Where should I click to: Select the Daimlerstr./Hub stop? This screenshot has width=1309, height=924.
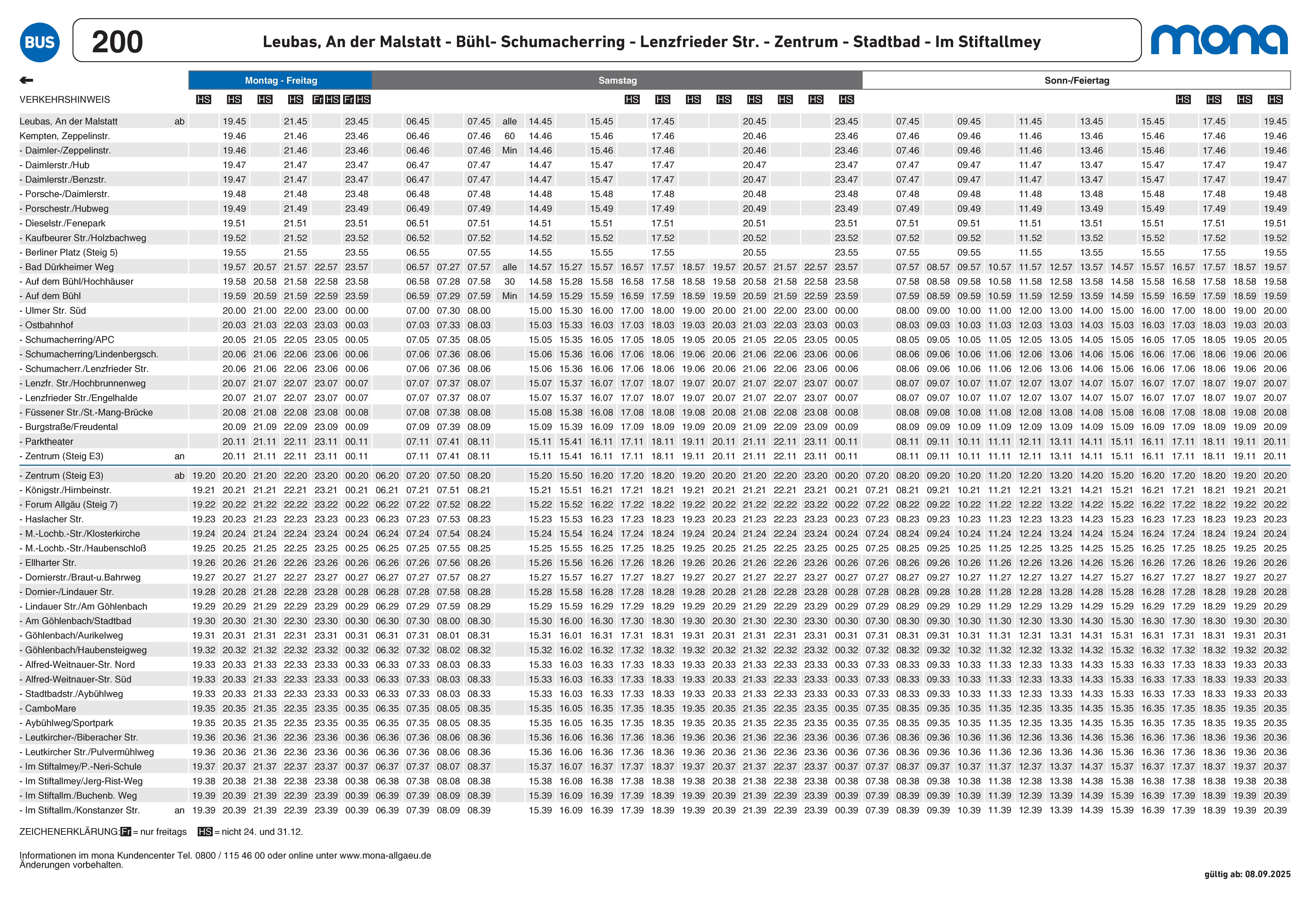click(x=55, y=165)
